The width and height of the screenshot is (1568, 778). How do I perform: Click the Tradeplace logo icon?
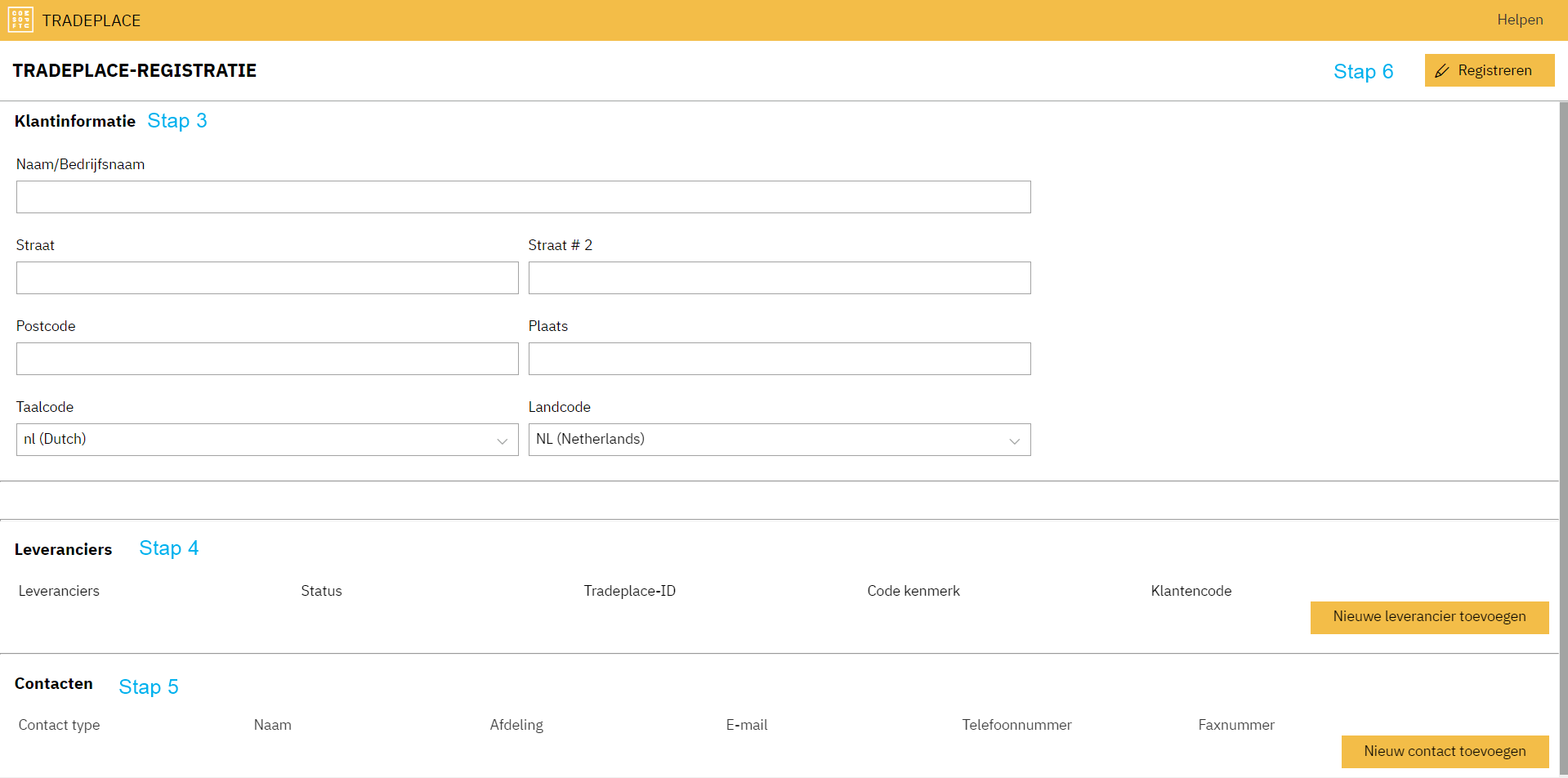(20, 20)
